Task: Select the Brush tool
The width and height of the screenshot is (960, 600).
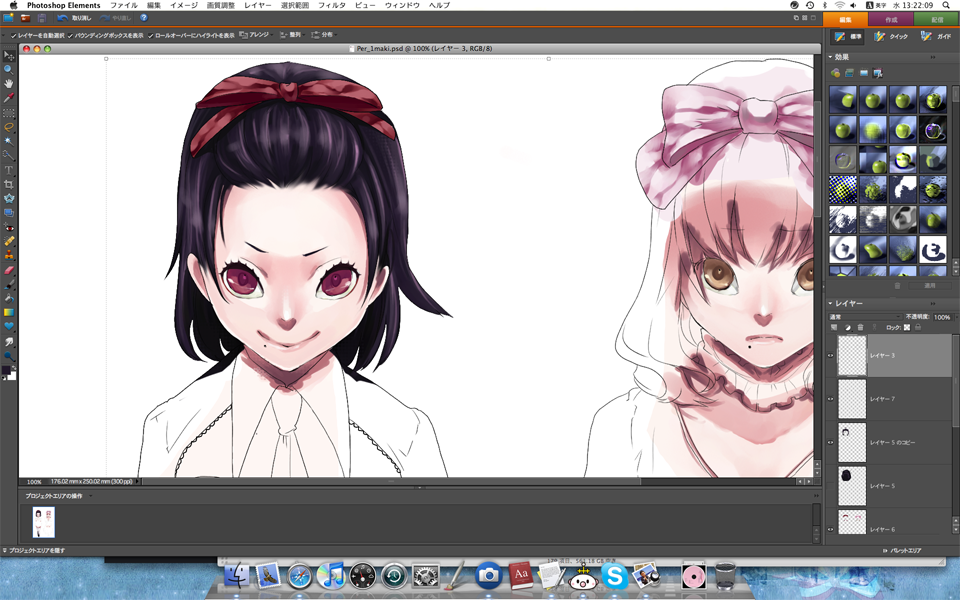Action: (x=9, y=284)
